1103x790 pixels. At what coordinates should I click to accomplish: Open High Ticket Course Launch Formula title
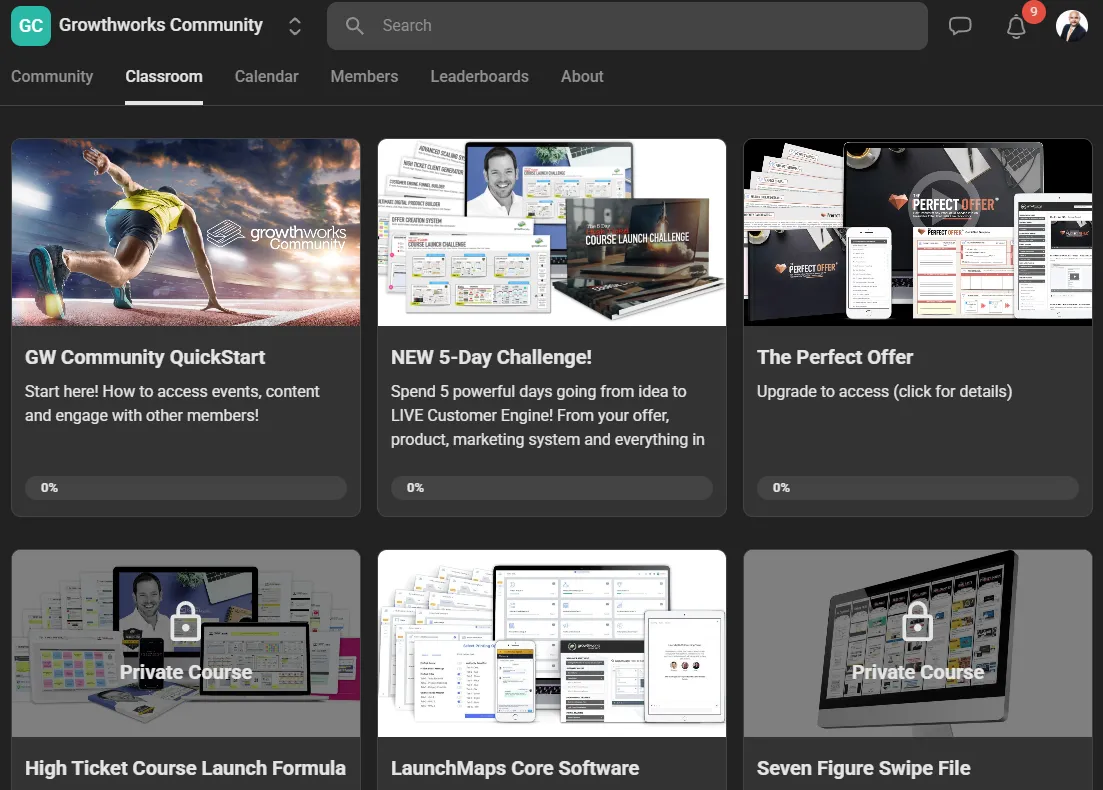point(186,768)
